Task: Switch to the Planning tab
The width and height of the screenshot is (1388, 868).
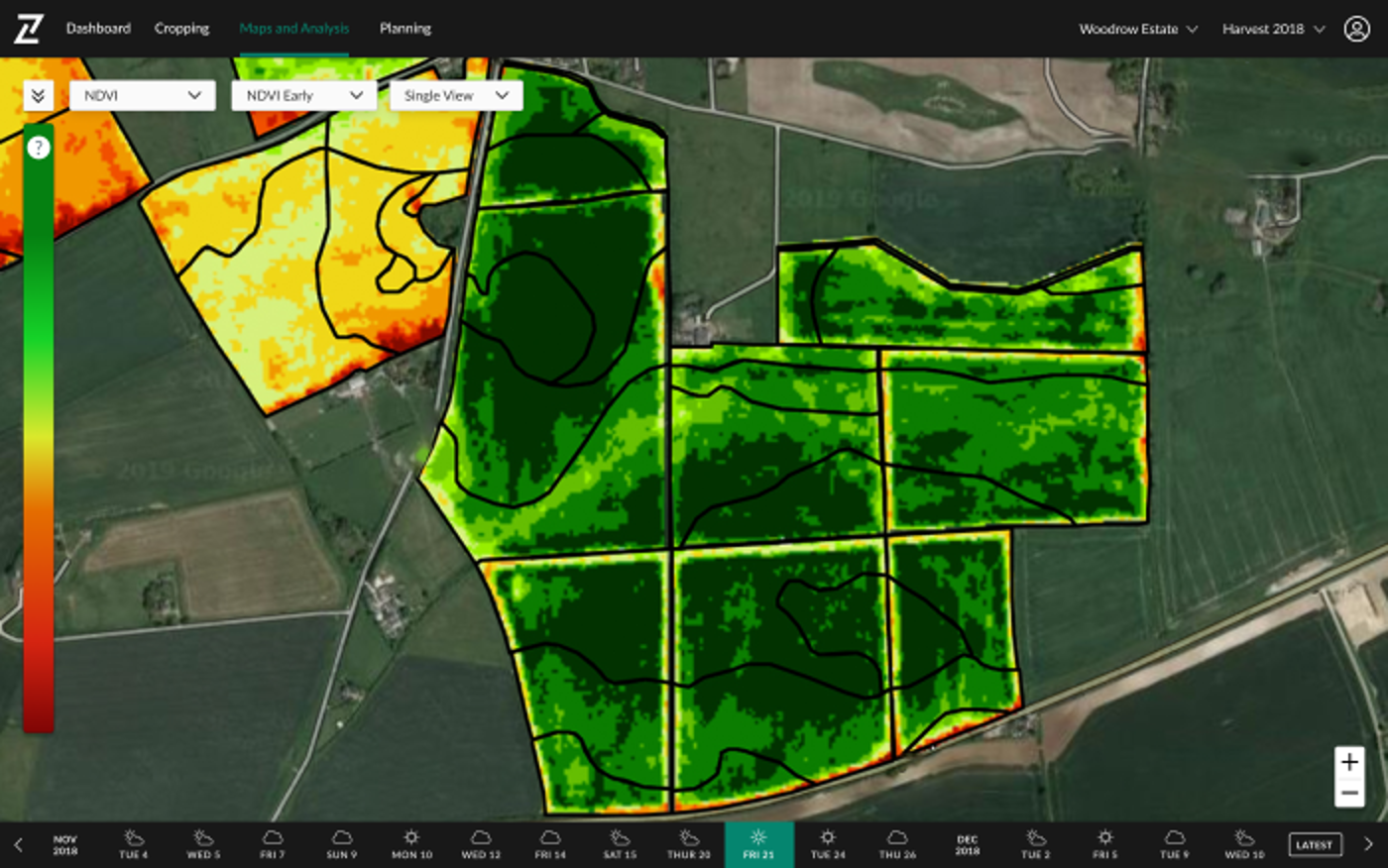Action: (405, 29)
